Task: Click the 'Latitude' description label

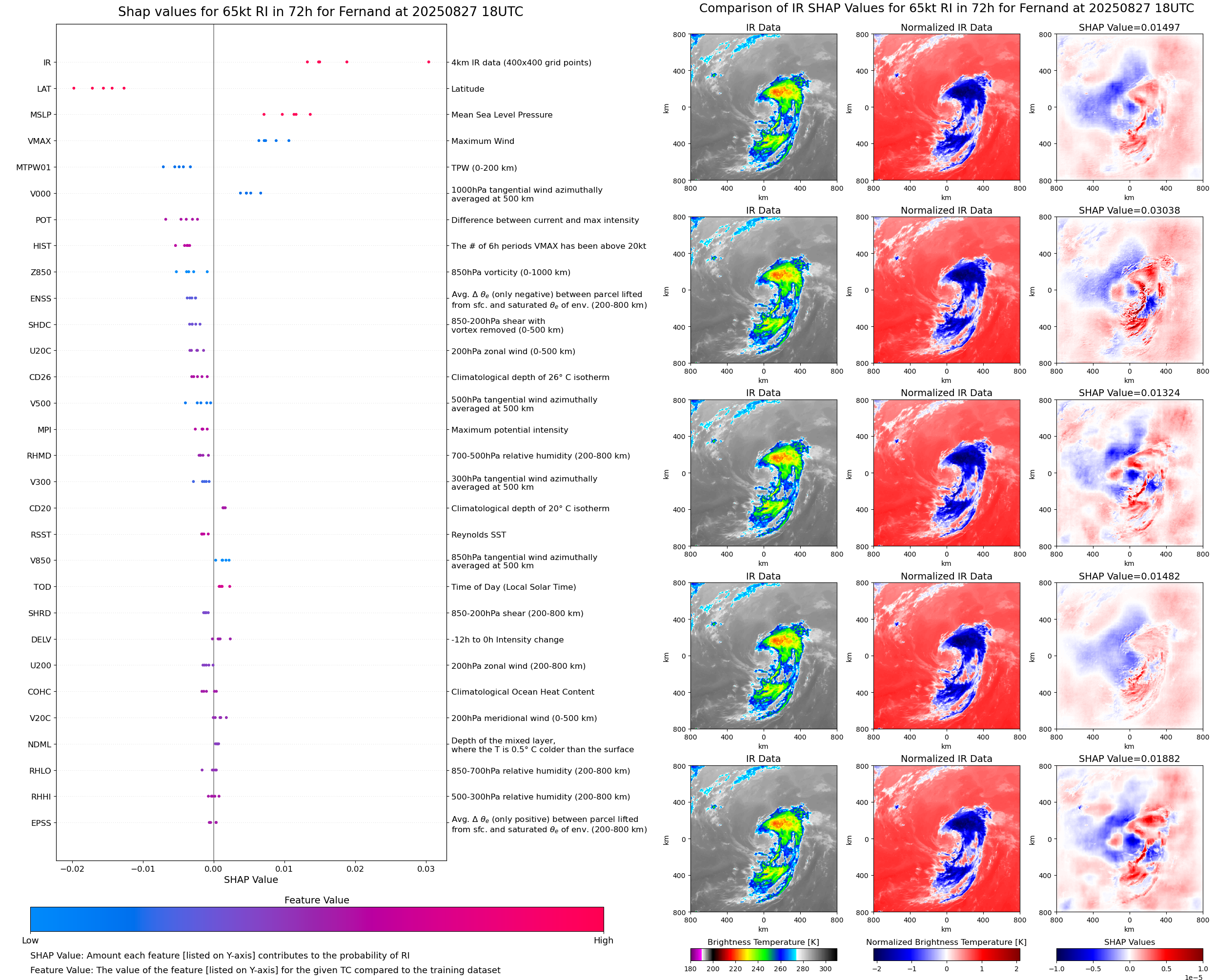Action: pos(467,89)
